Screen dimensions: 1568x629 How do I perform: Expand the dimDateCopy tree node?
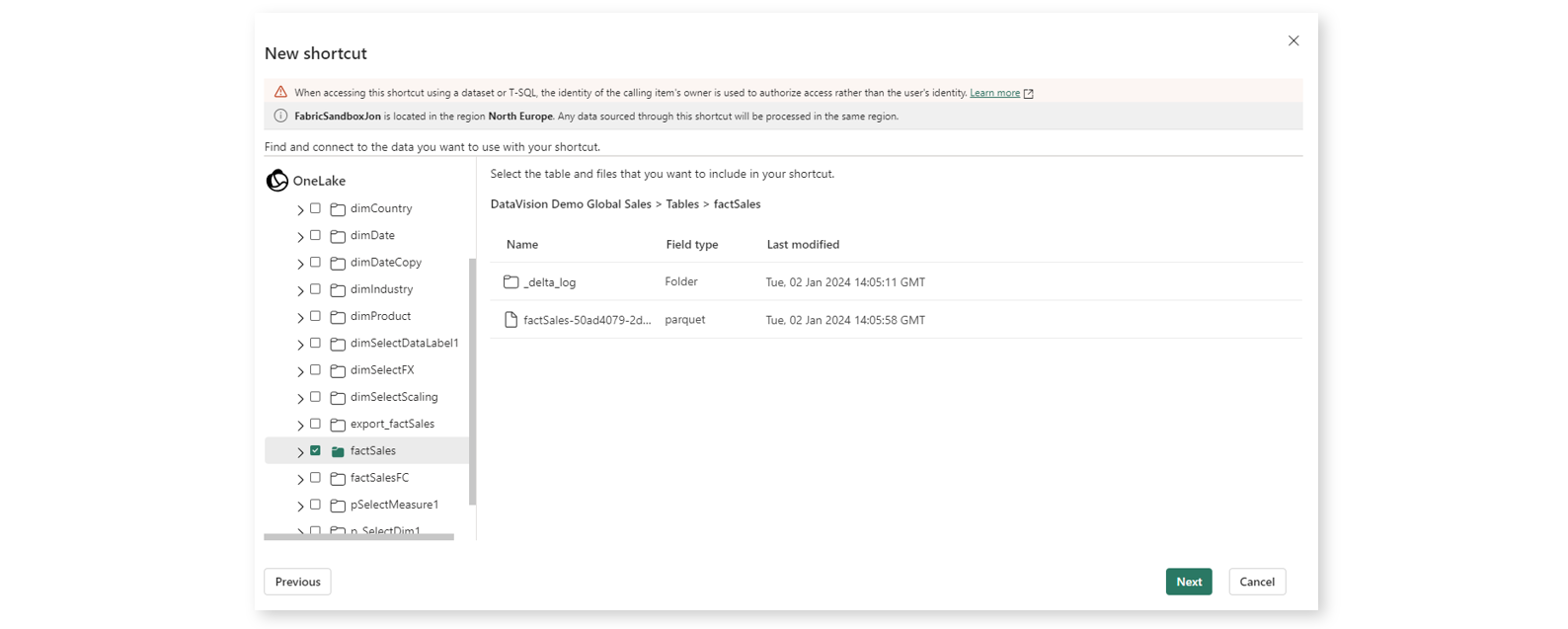point(300,264)
